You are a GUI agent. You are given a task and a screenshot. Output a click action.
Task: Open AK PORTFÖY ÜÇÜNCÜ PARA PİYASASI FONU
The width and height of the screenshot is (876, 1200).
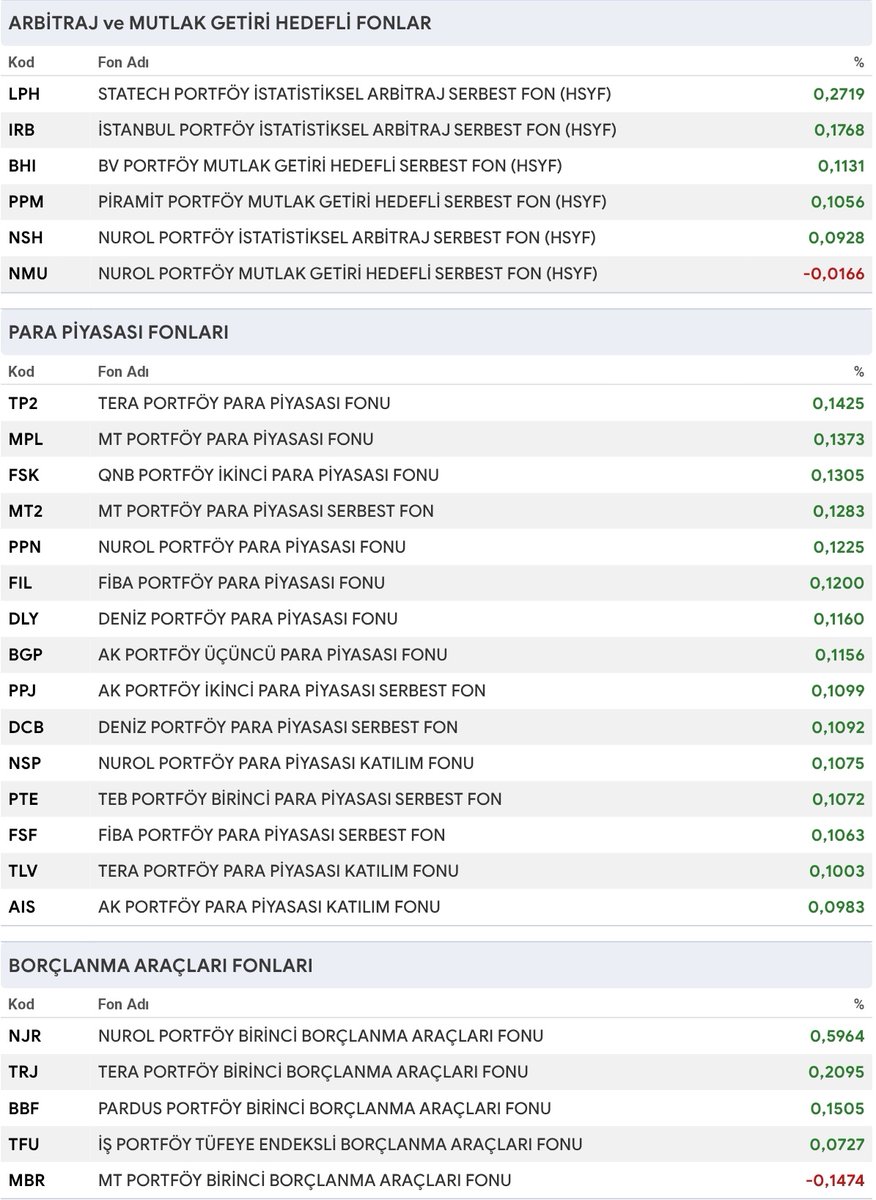click(273, 655)
